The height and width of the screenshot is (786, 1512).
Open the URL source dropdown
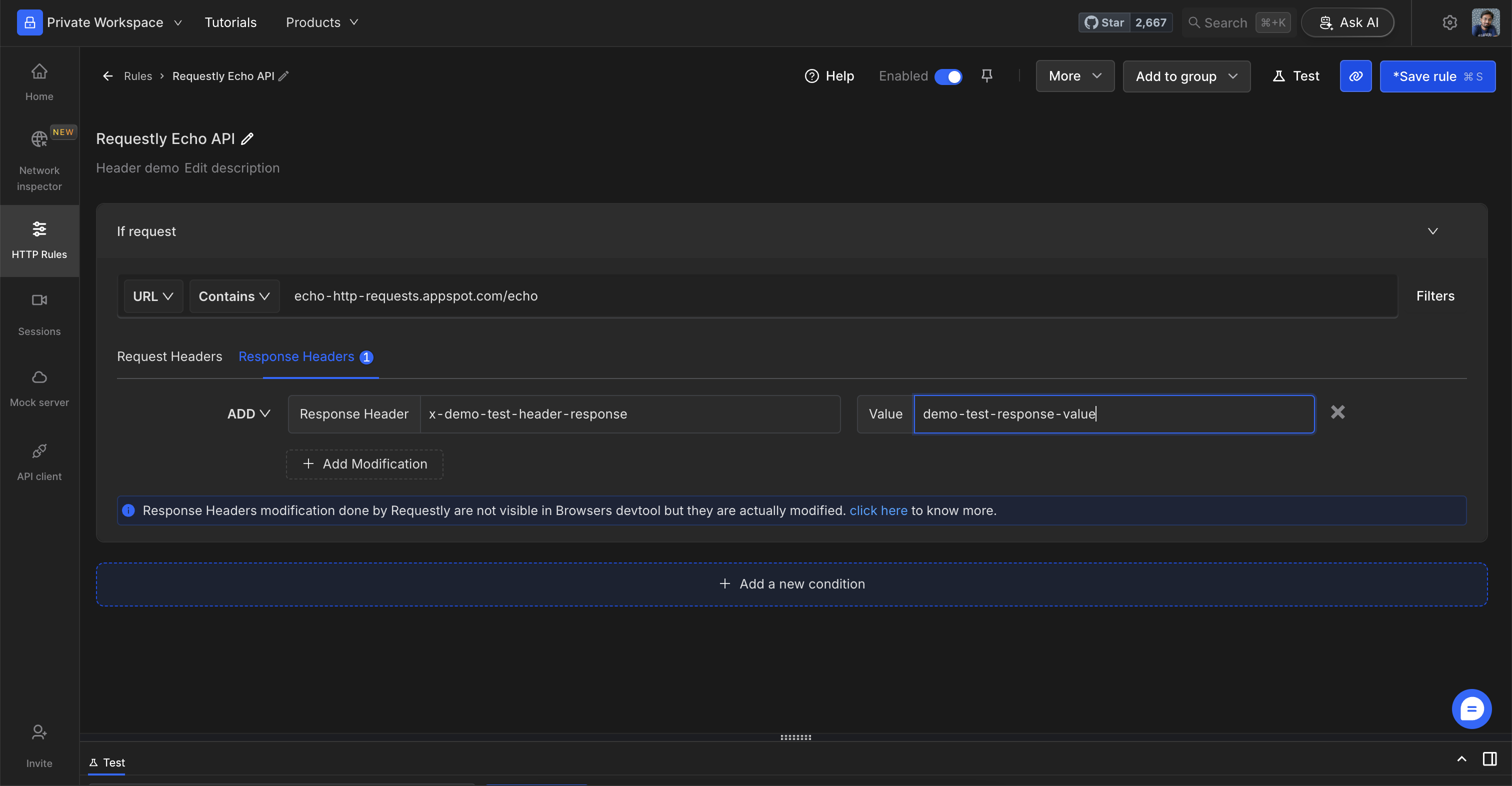click(x=152, y=296)
